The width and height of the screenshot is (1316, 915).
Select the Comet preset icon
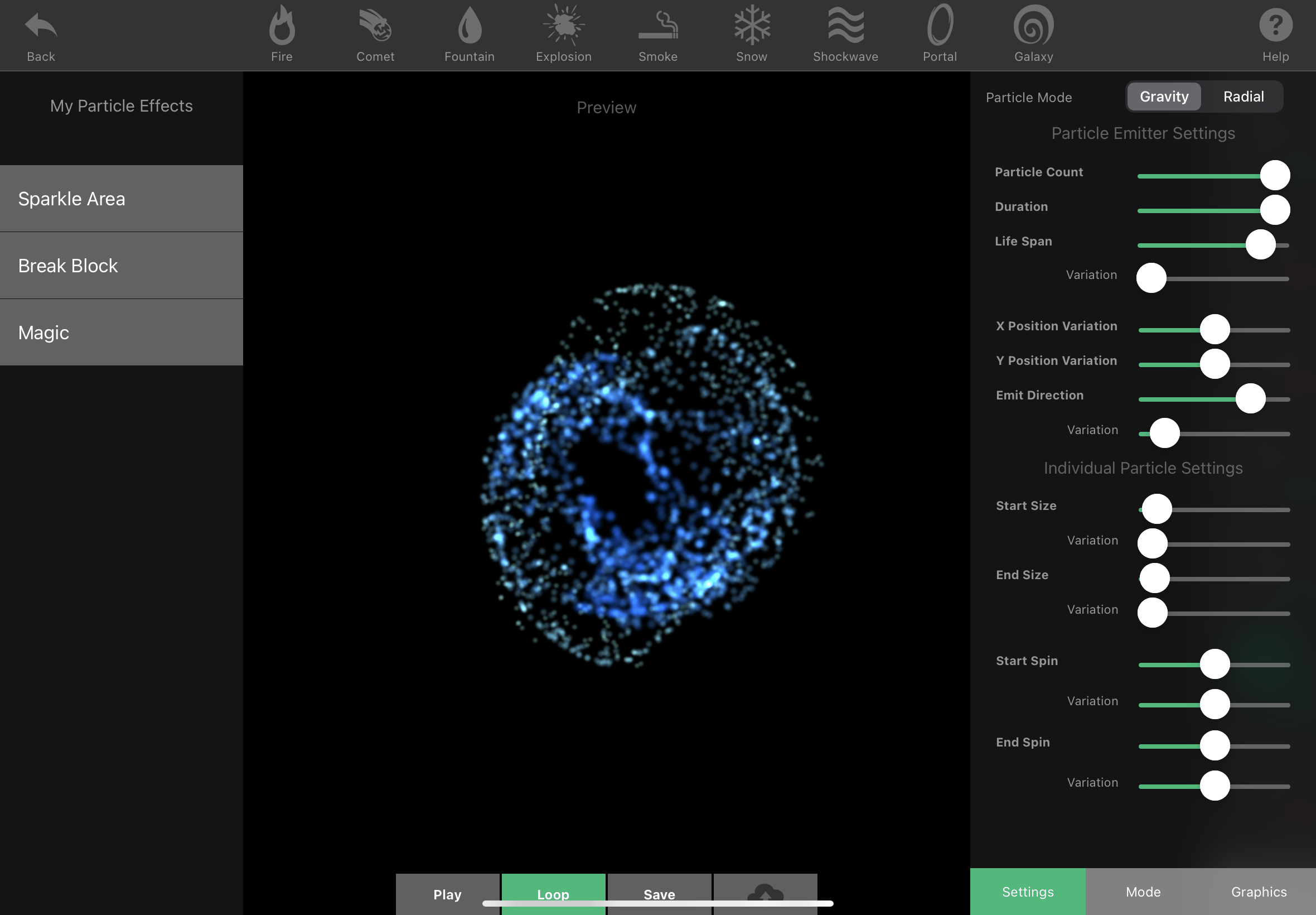click(375, 25)
